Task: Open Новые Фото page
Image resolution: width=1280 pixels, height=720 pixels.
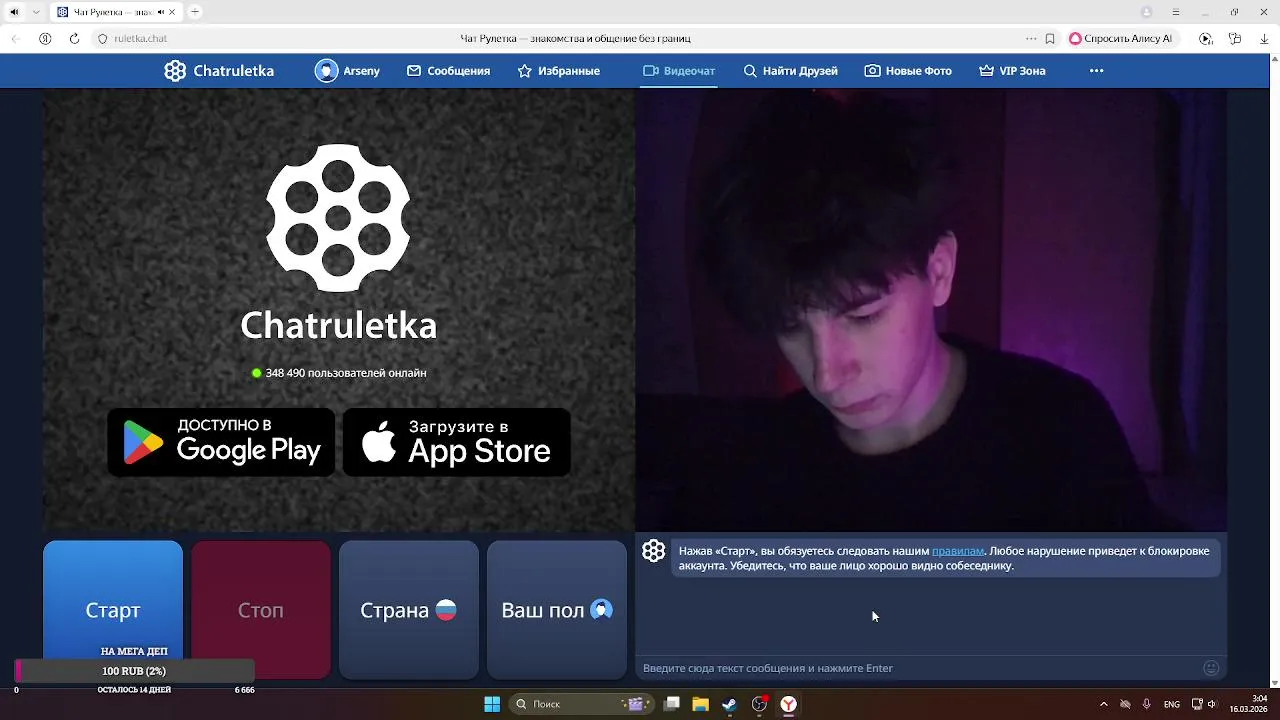Action: (x=908, y=71)
